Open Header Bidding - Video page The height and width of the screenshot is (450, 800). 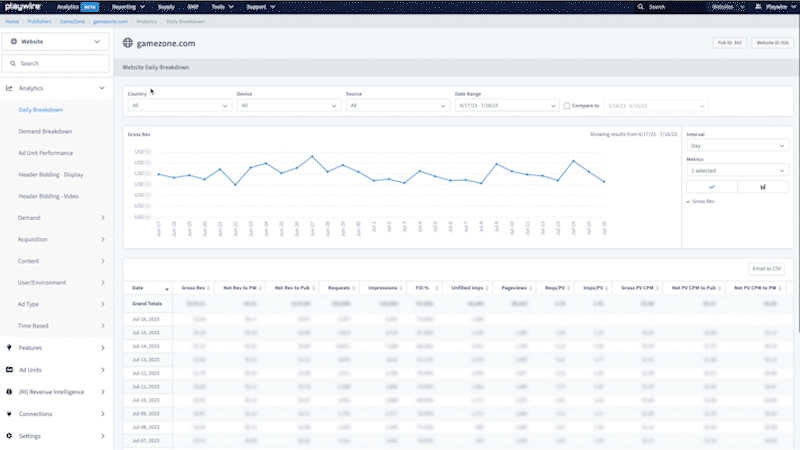pyautogui.click(x=48, y=196)
